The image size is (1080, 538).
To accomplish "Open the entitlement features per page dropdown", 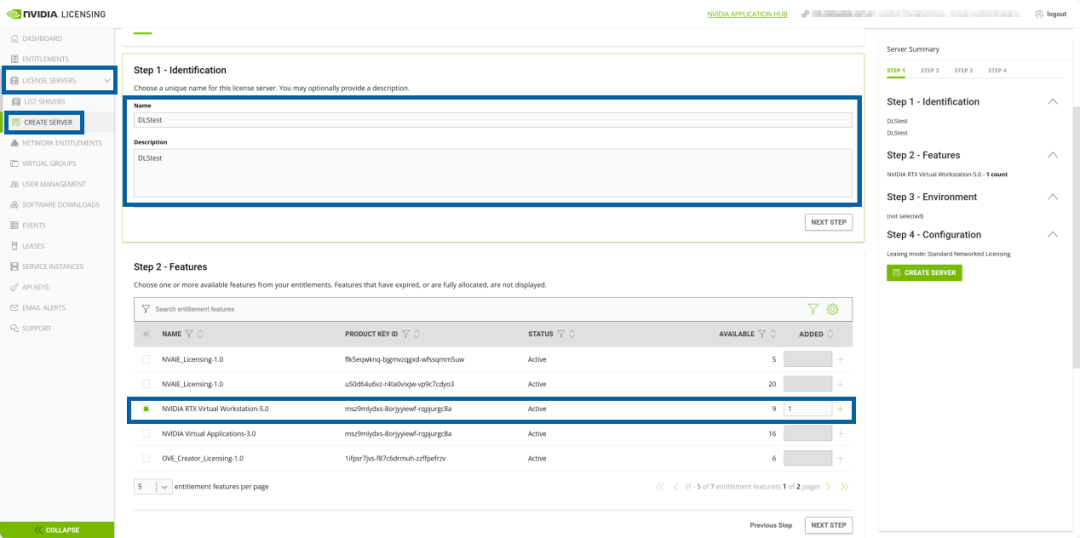I will pos(153,486).
